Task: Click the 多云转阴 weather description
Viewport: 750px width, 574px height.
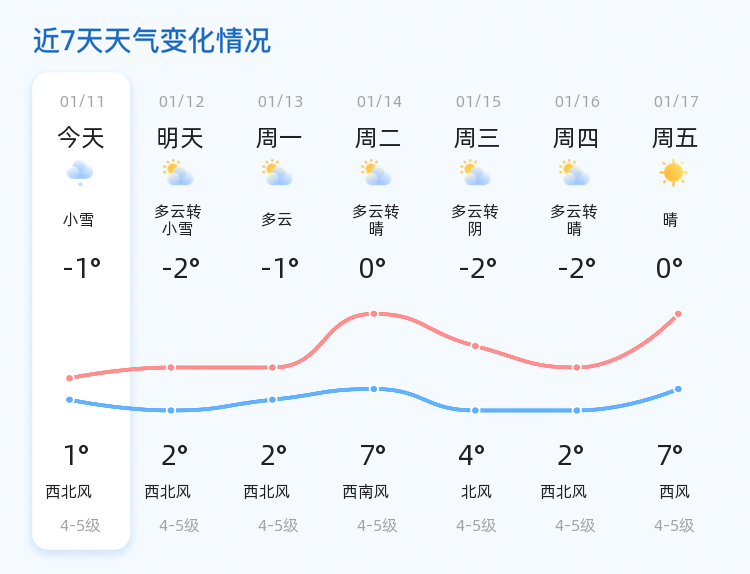Action: pos(475,220)
